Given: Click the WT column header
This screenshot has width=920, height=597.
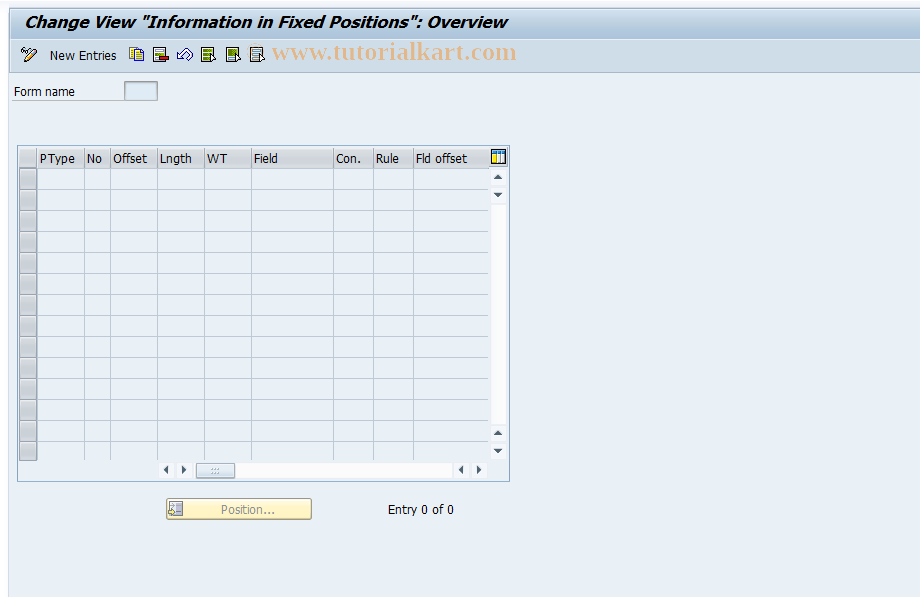Looking at the screenshot, I should pos(228,158).
